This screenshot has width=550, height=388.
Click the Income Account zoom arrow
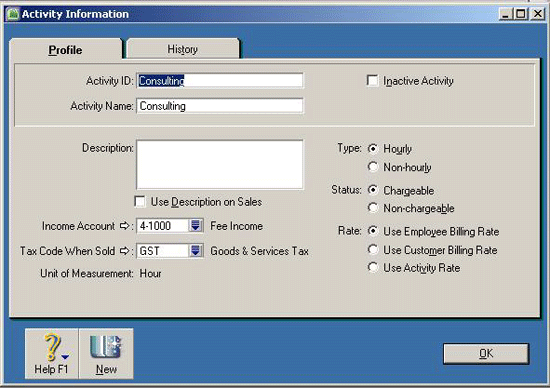[x=124, y=226]
